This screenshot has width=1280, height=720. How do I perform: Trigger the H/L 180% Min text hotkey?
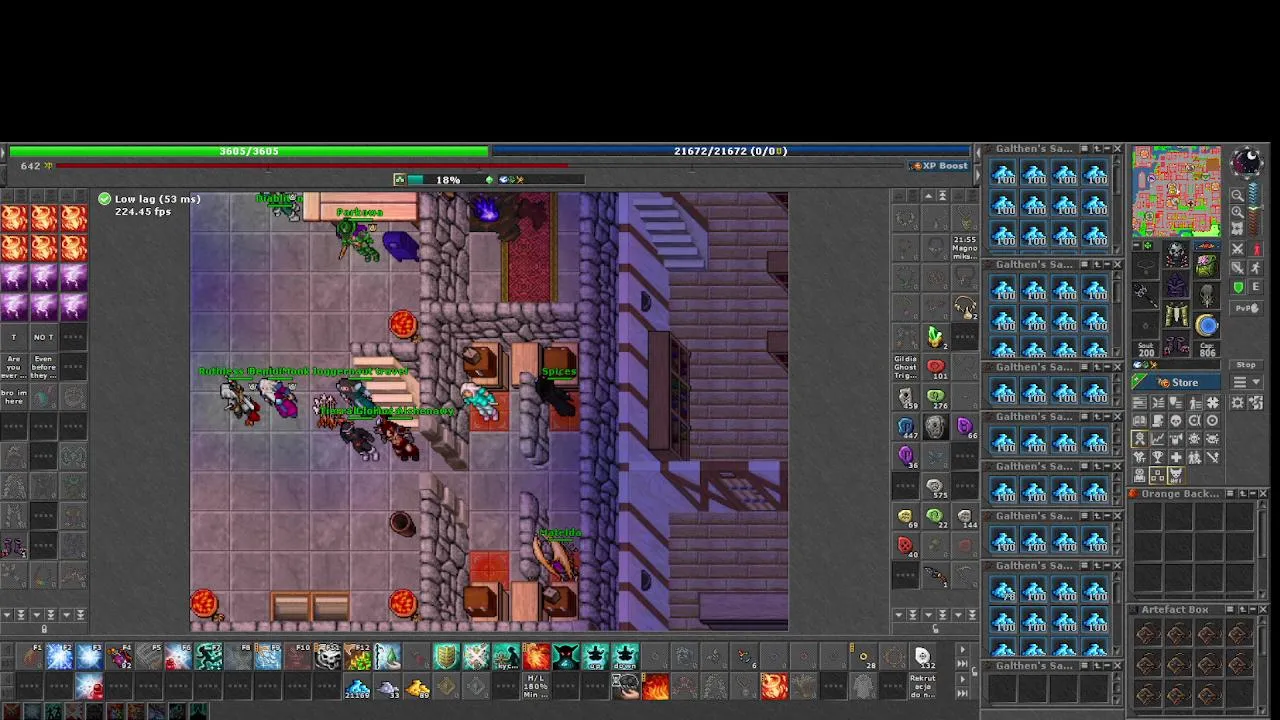pyautogui.click(x=536, y=686)
